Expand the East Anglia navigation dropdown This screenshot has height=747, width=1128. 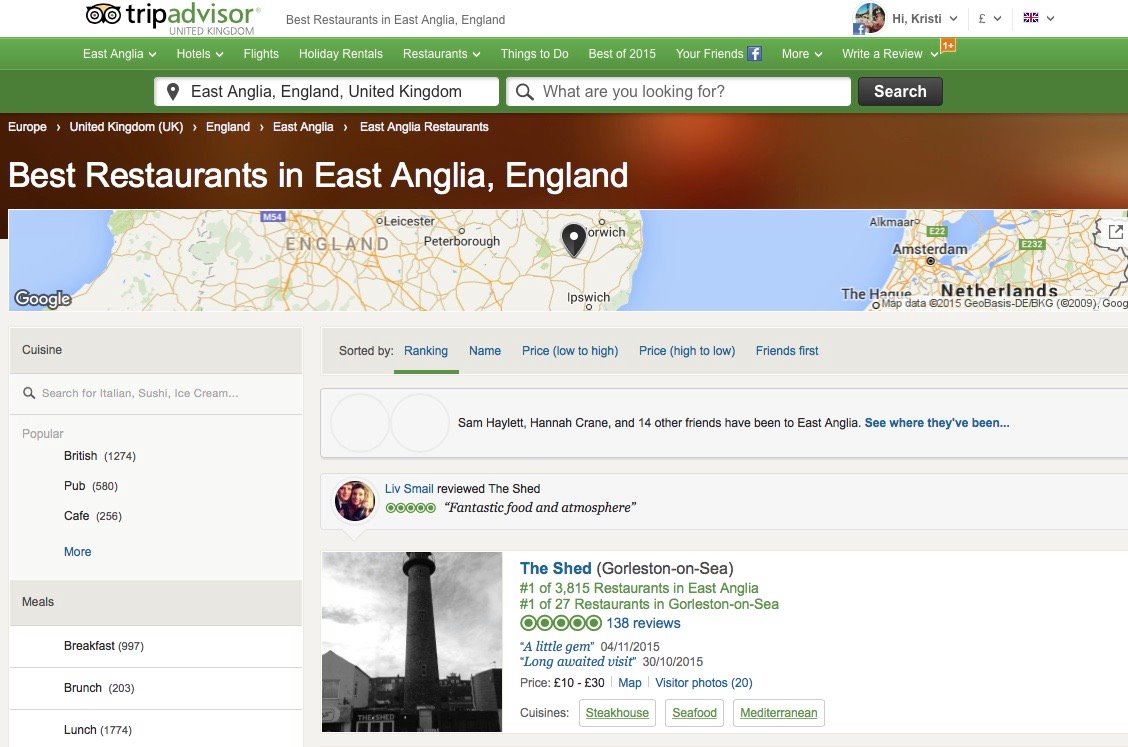click(x=119, y=54)
